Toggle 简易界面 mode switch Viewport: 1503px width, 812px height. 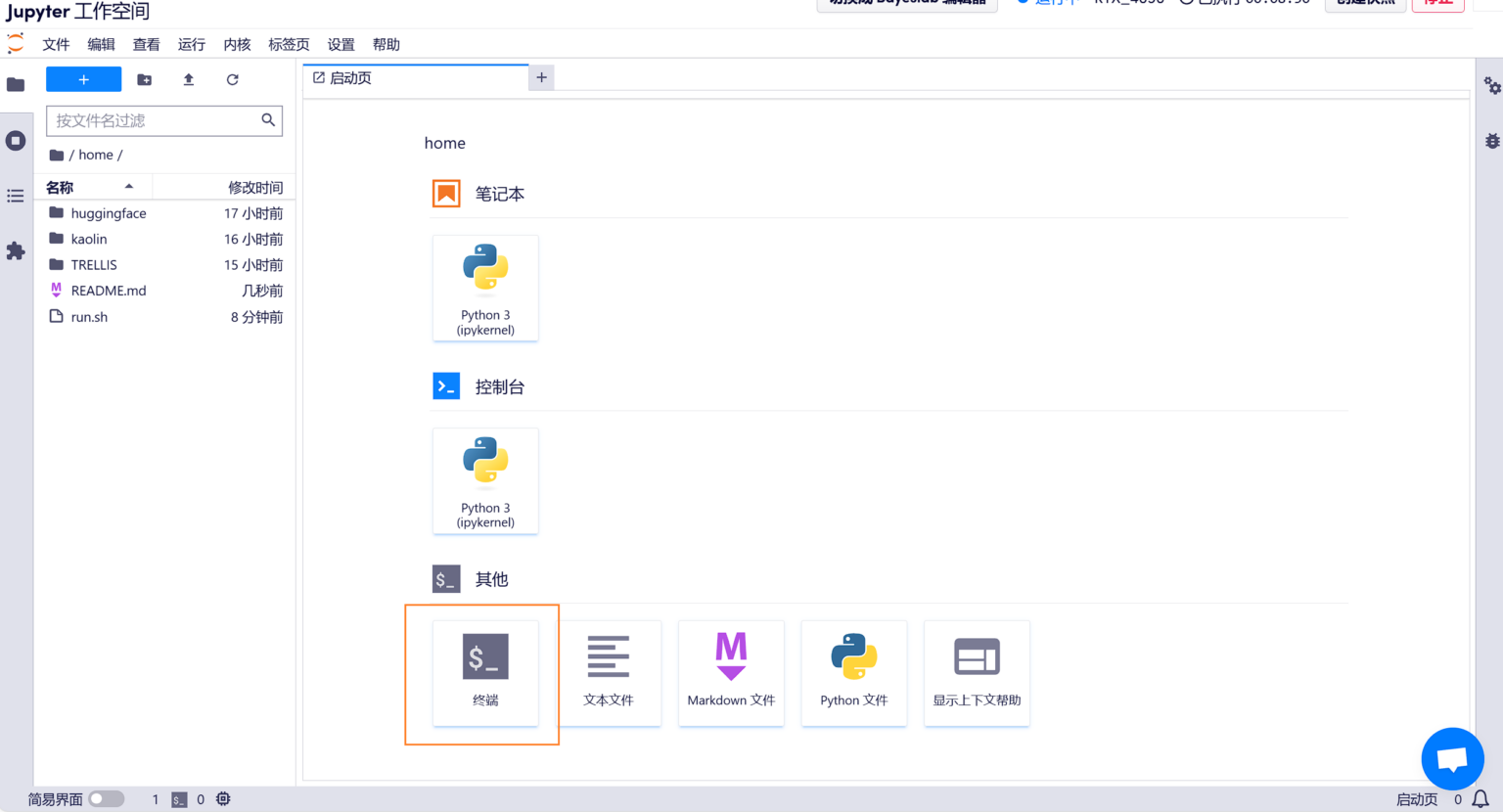tap(107, 798)
